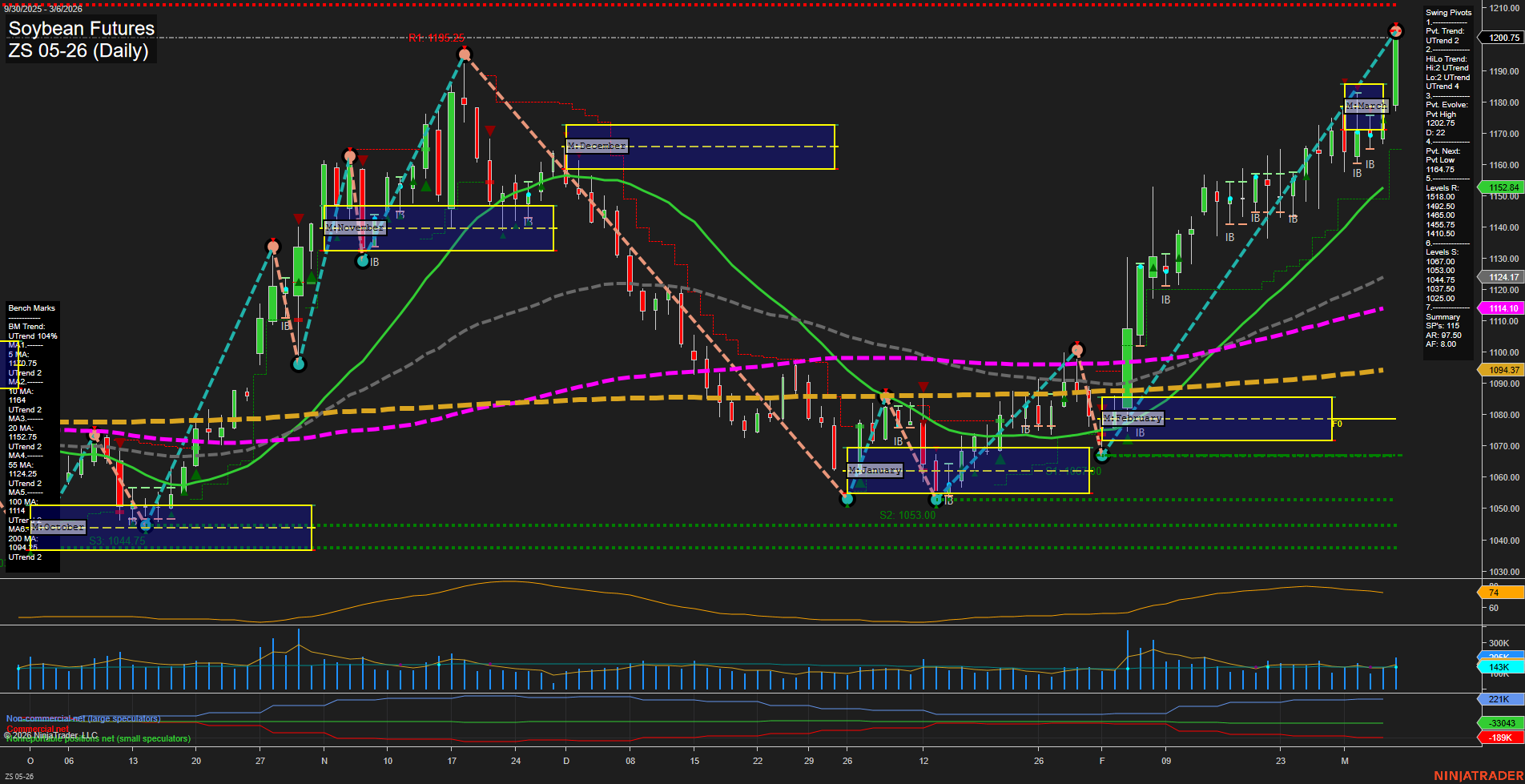Click the swing pivot dot below R1 1195.25
This screenshot has width=1525, height=784.
[465, 54]
